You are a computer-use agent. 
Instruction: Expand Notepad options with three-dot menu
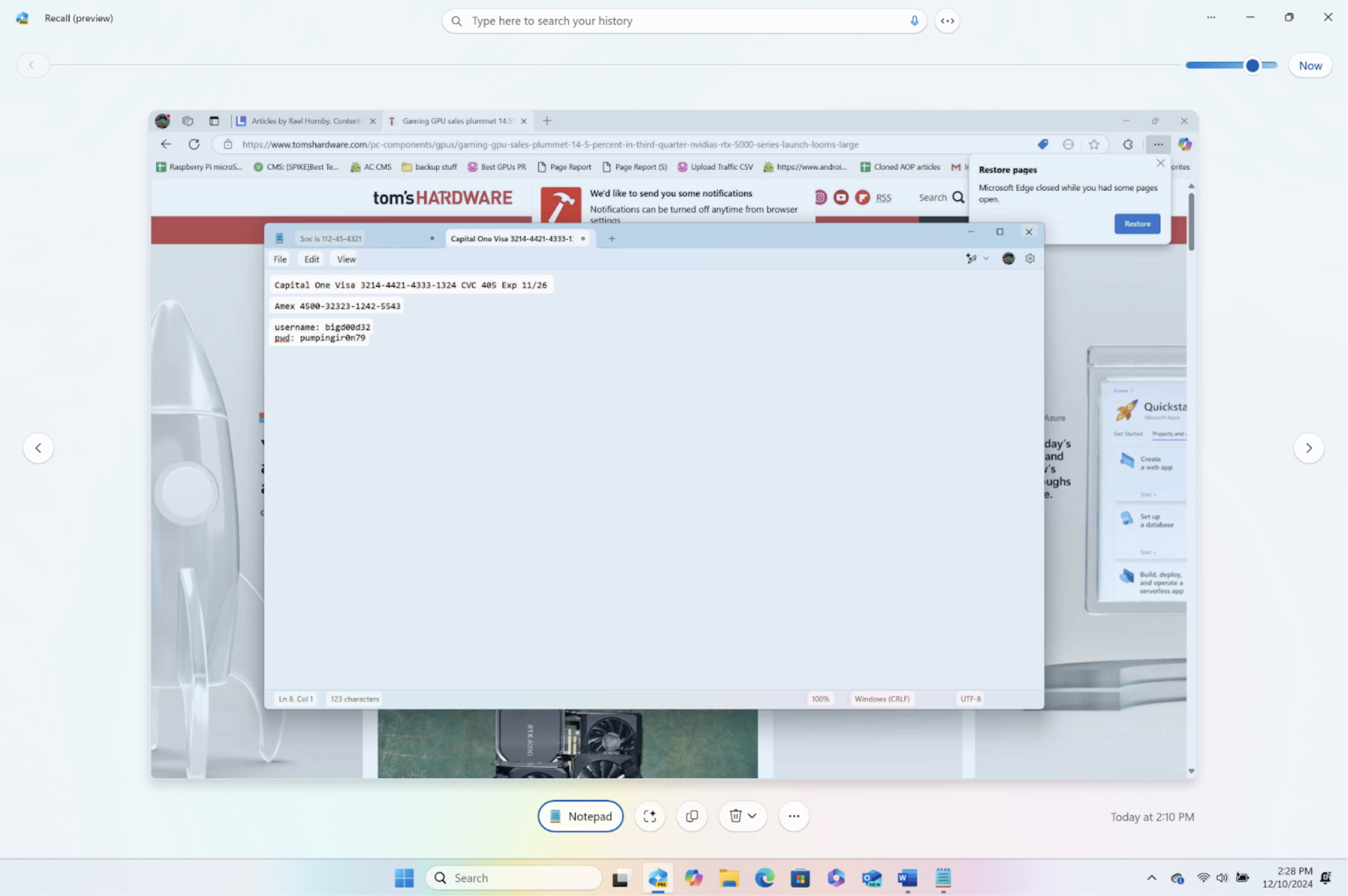click(x=794, y=816)
